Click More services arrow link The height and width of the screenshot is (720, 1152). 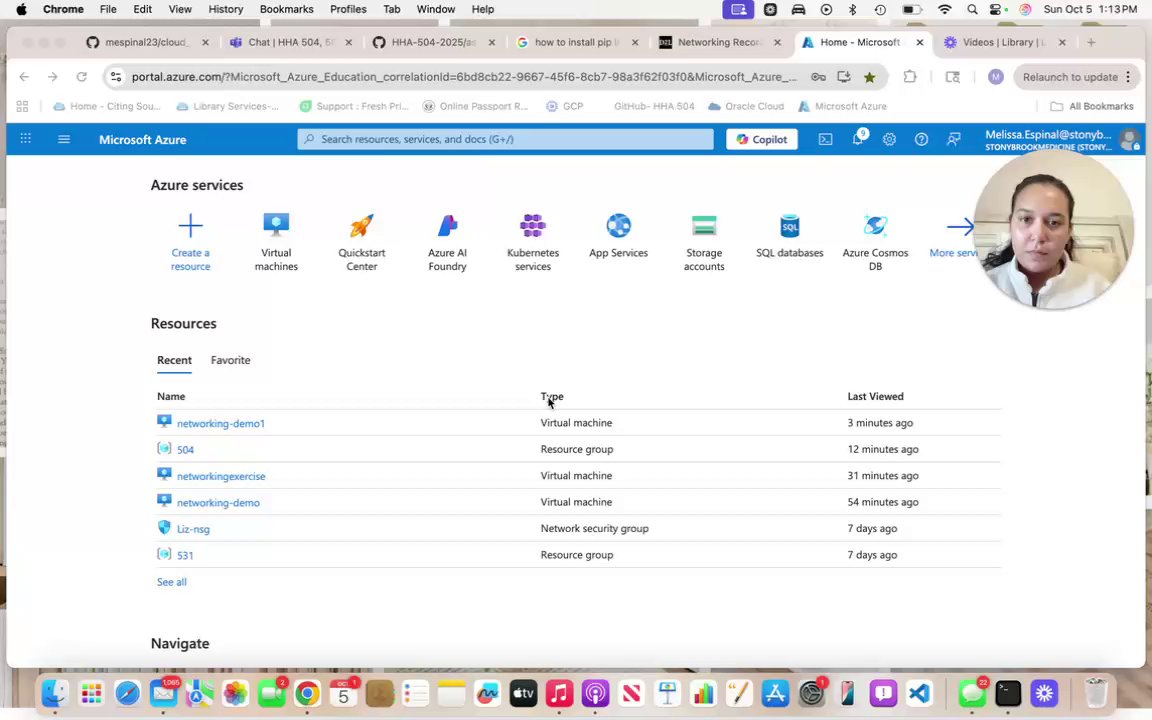tap(952, 237)
